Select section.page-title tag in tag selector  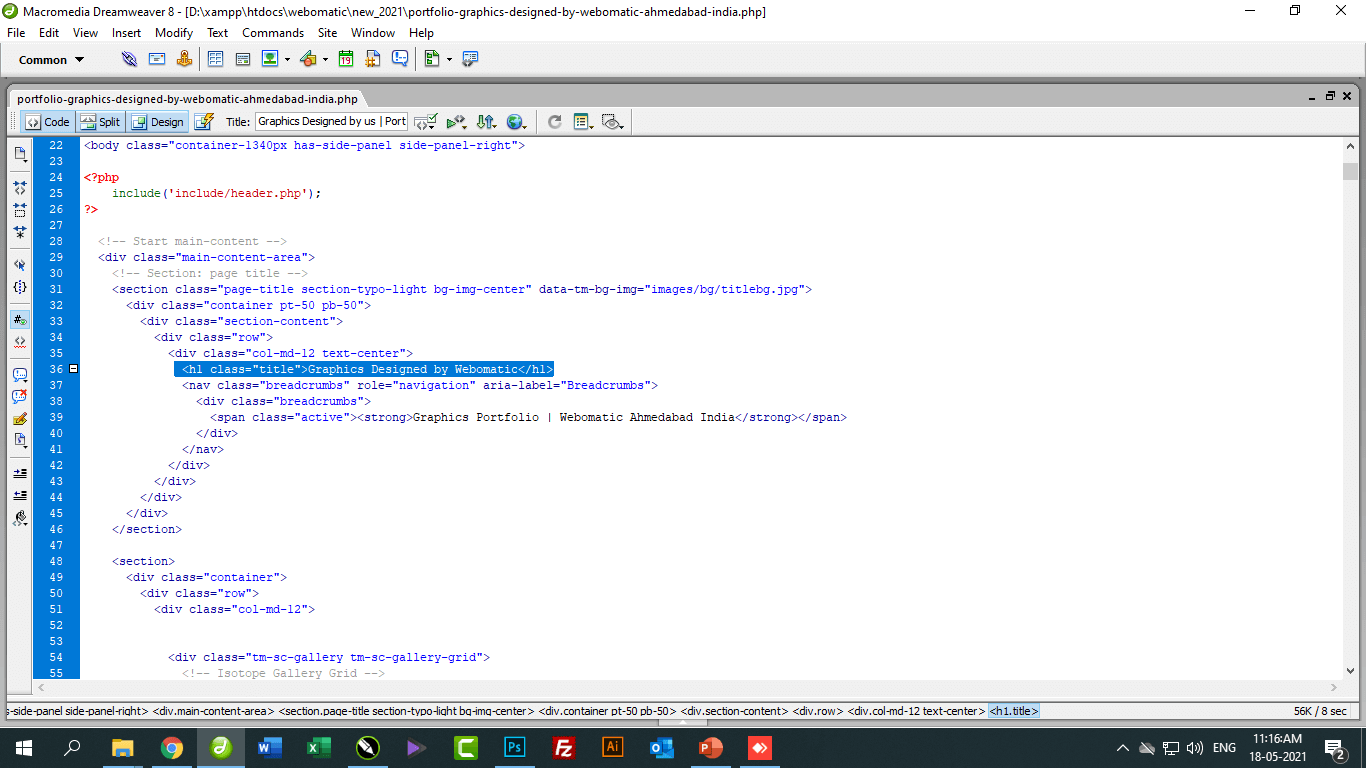(x=405, y=711)
